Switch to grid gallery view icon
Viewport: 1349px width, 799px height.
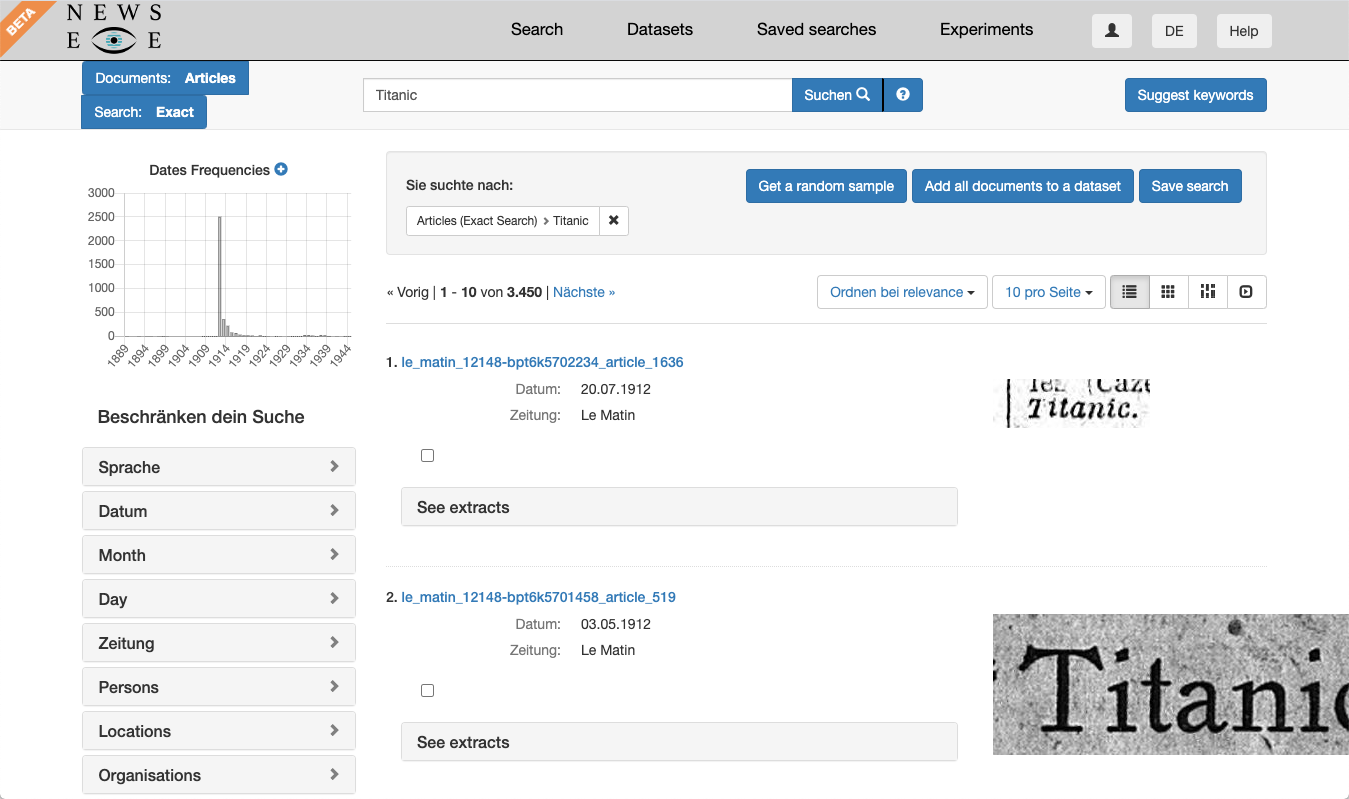click(x=1168, y=292)
